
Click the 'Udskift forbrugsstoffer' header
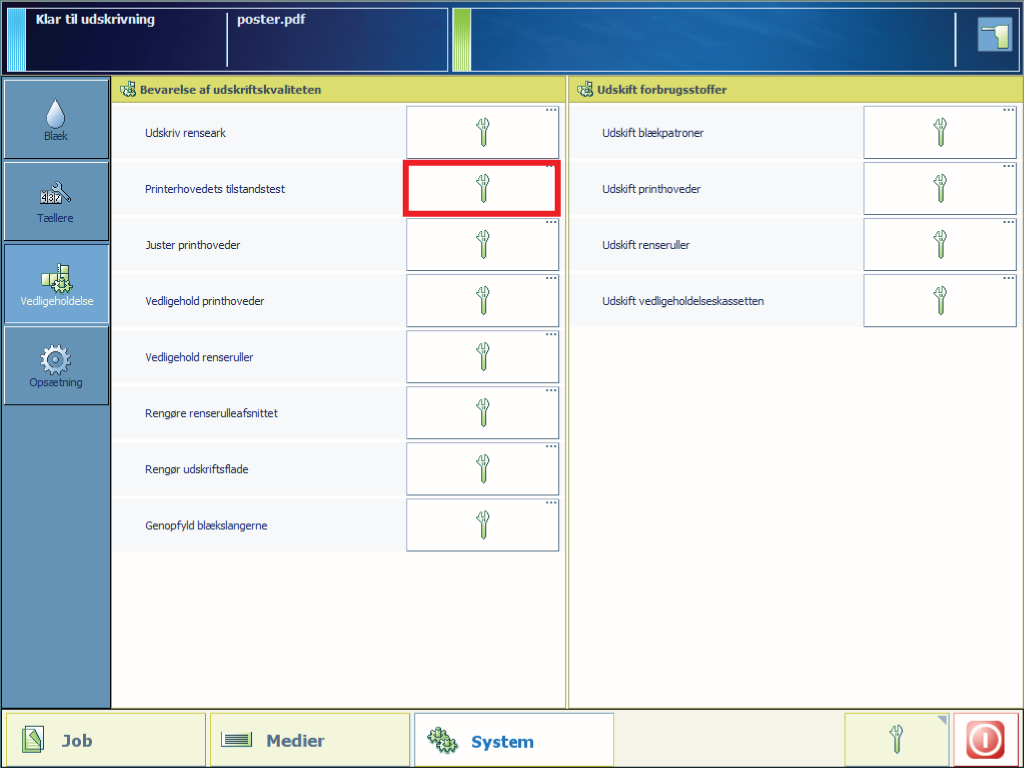pos(662,90)
